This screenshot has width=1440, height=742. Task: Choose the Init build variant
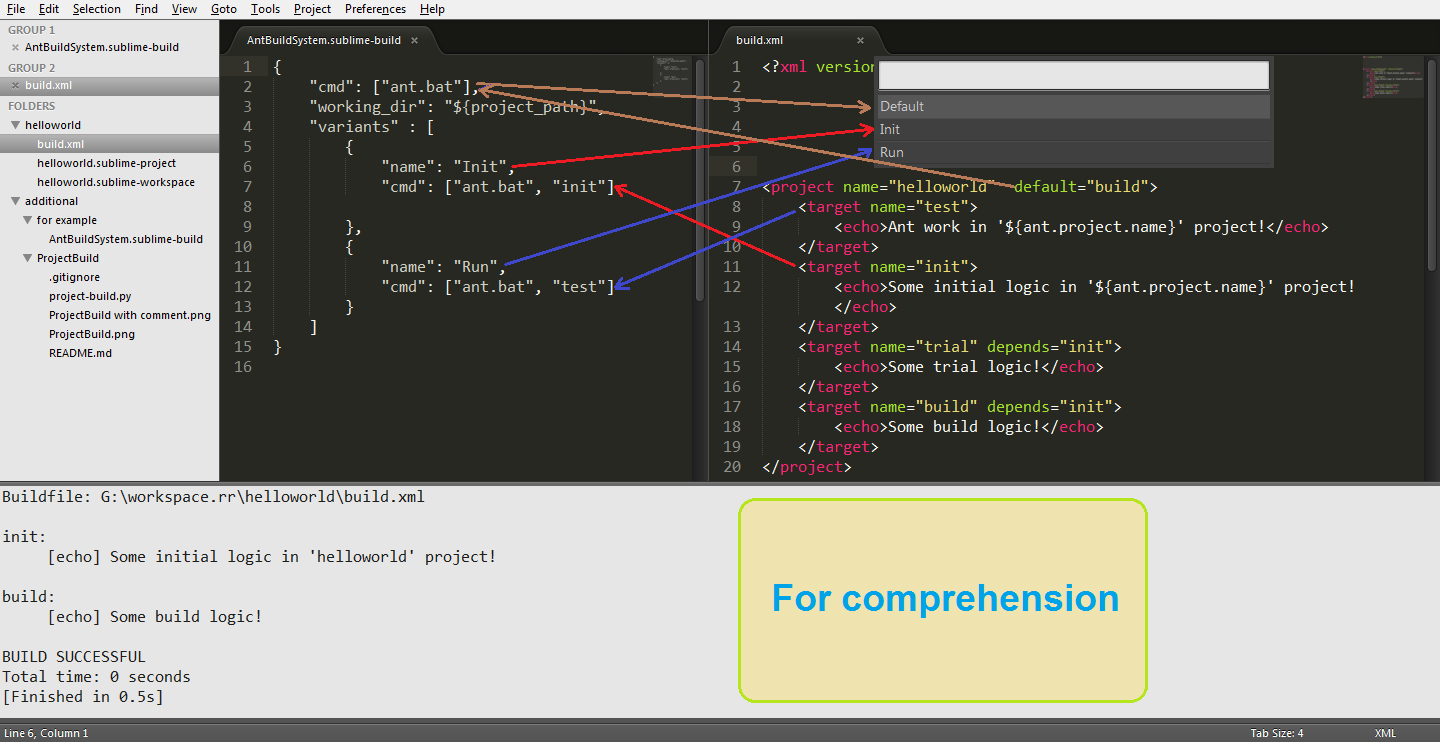(x=1074, y=129)
